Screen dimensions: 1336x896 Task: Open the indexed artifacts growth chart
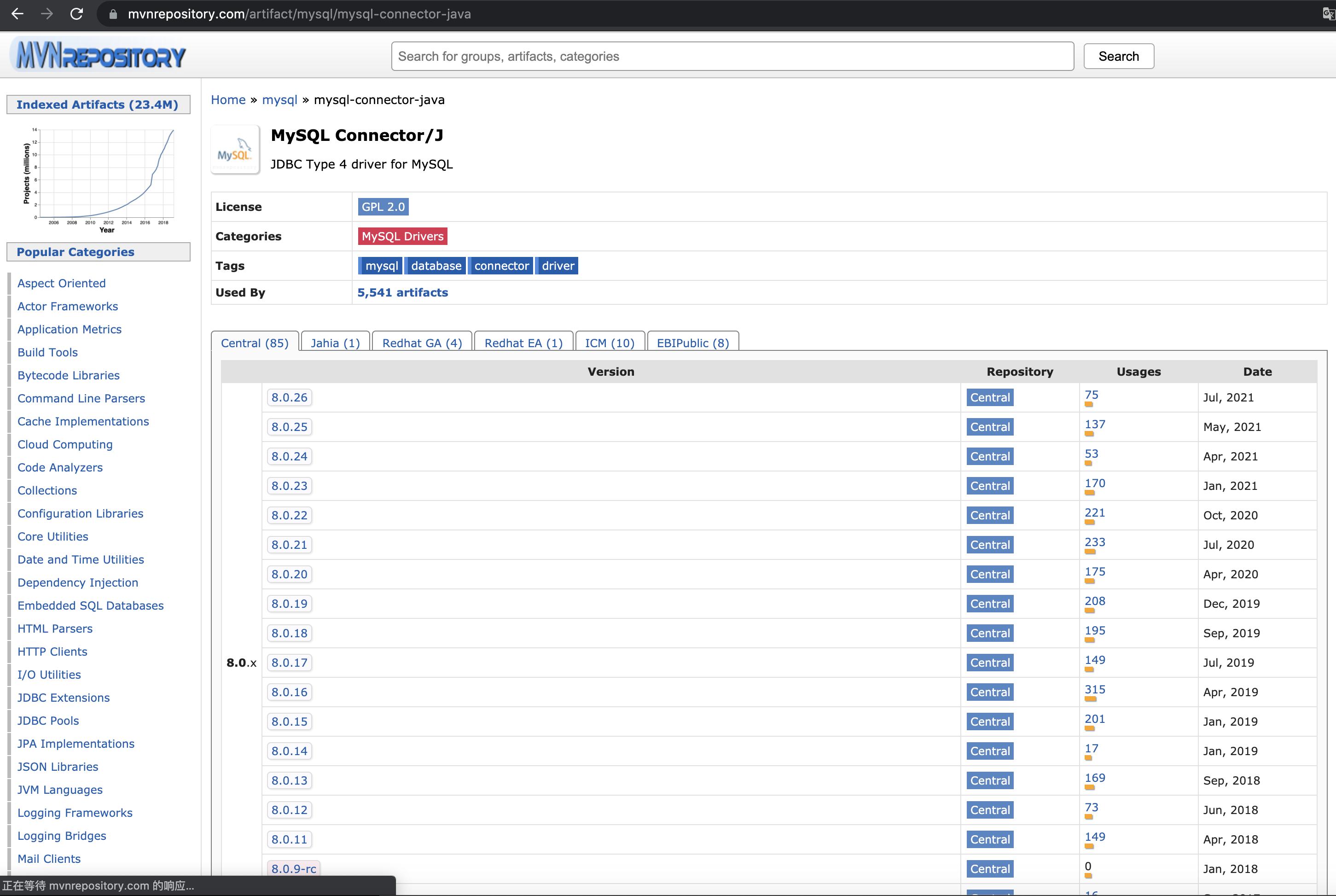[x=98, y=180]
